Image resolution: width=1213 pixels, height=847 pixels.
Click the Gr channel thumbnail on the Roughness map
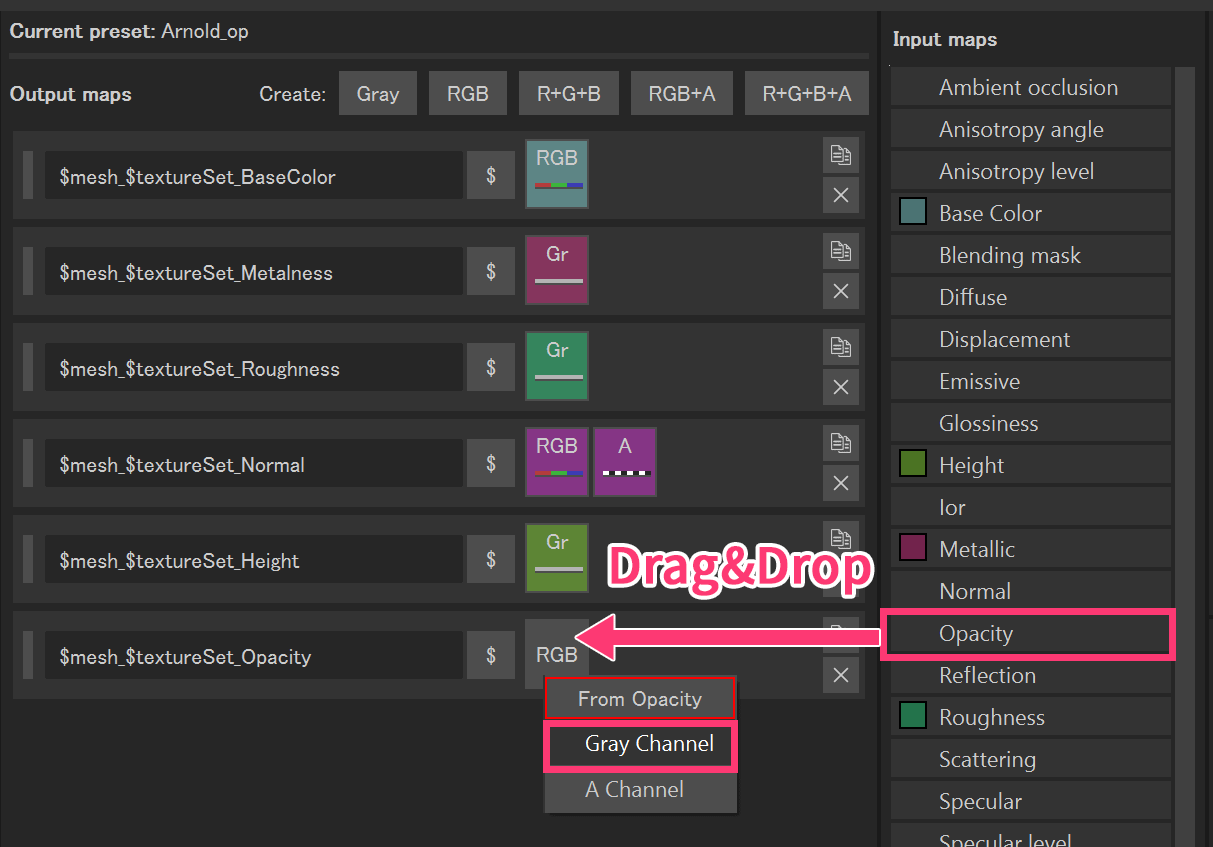pos(557,366)
